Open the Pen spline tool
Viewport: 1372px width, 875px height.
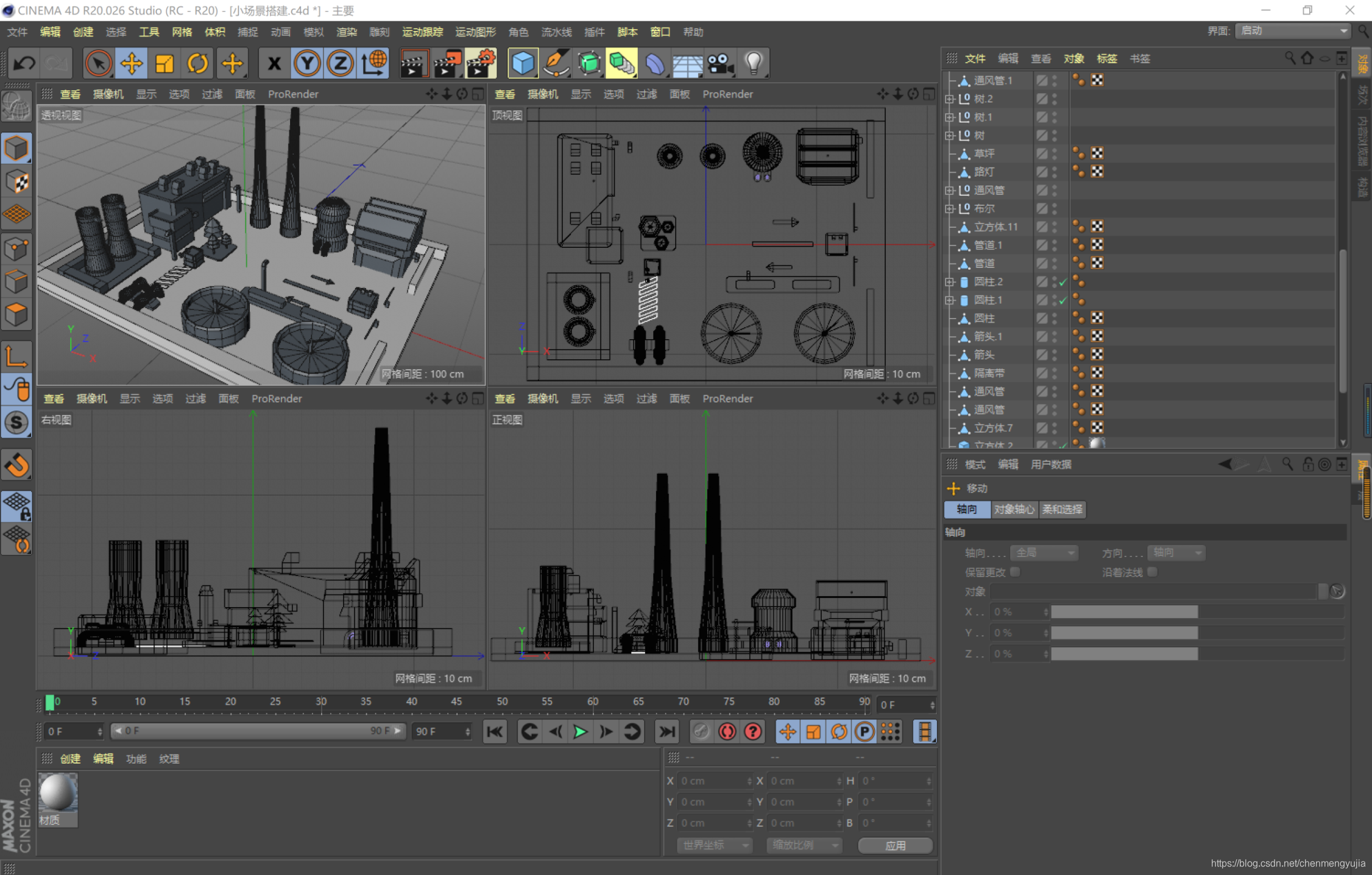pos(556,63)
